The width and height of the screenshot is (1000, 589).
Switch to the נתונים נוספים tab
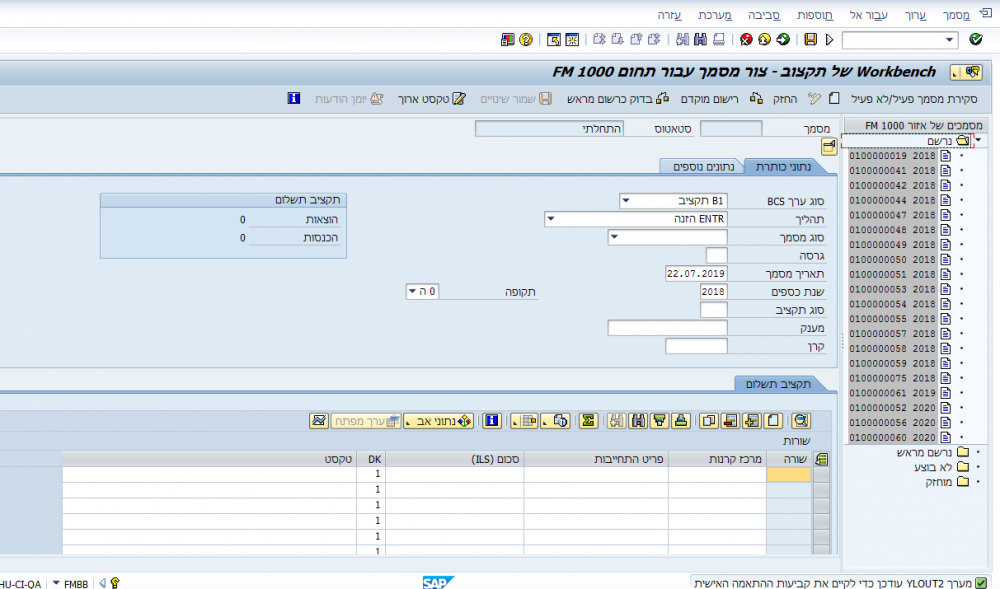pos(703,166)
